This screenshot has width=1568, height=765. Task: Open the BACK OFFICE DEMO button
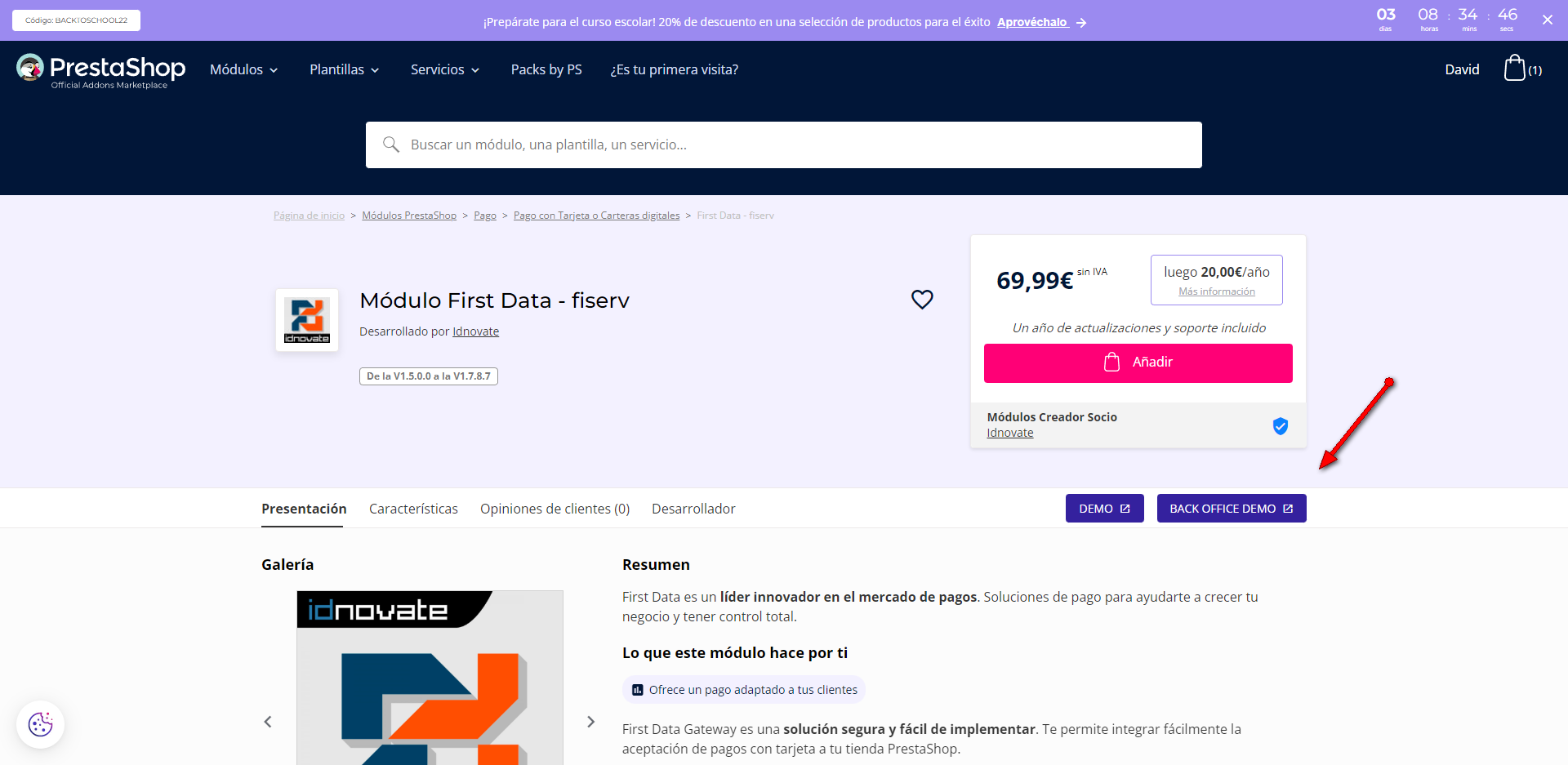point(1232,508)
